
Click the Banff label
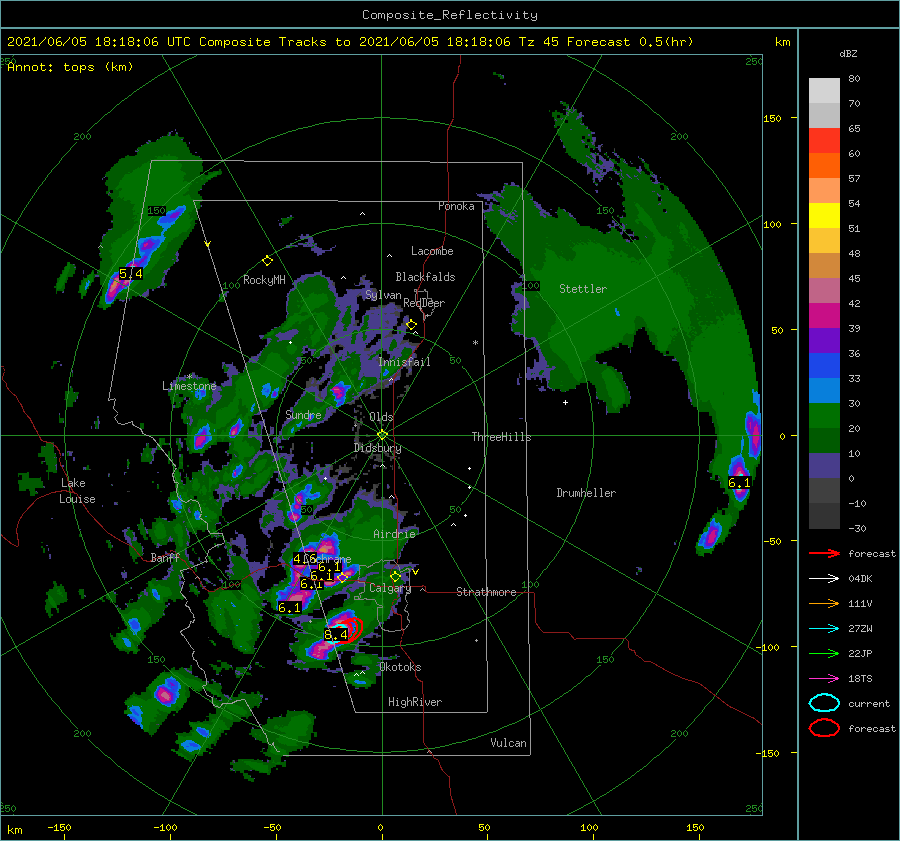[165, 557]
